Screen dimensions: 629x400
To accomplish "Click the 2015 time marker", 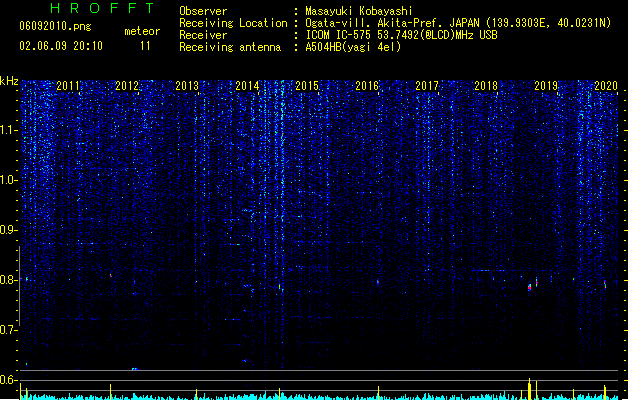I will (307, 86).
